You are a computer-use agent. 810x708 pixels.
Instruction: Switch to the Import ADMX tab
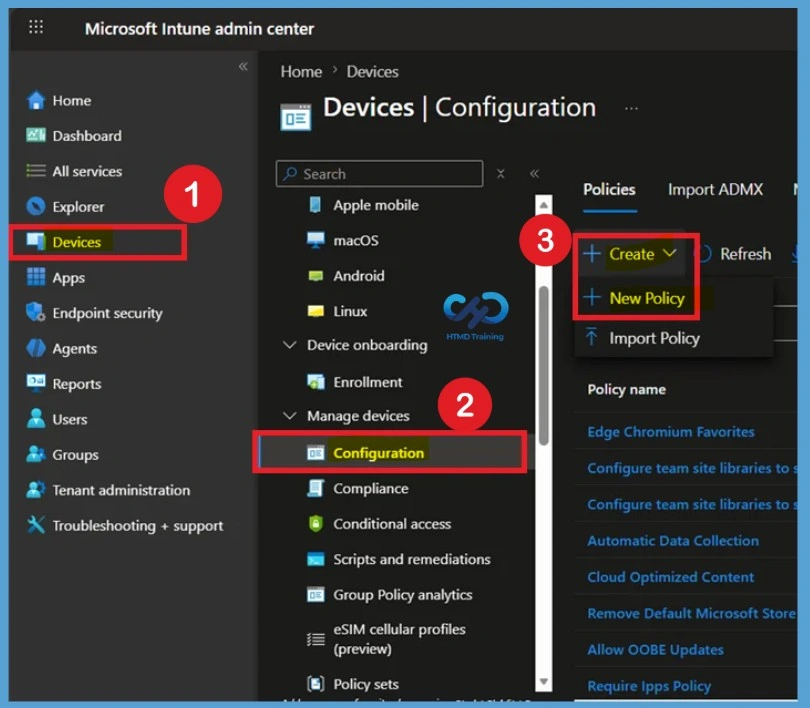click(x=715, y=190)
